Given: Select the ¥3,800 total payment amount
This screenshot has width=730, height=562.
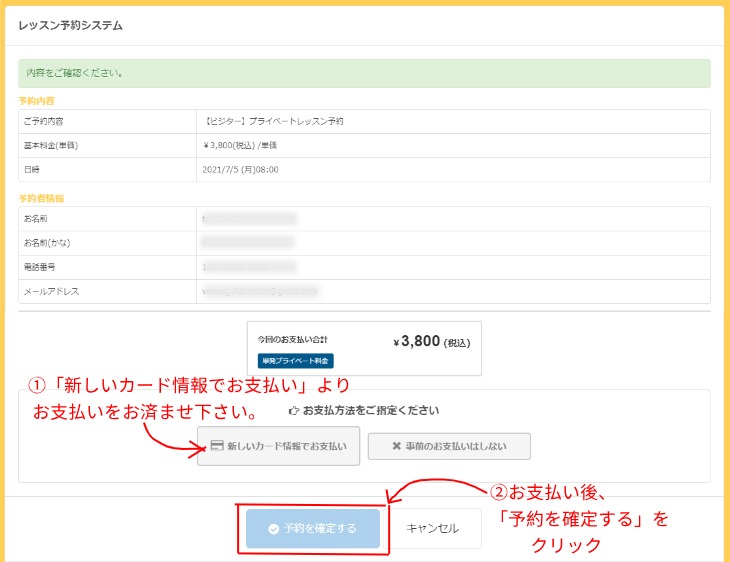Looking at the screenshot, I should (x=417, y=341).
